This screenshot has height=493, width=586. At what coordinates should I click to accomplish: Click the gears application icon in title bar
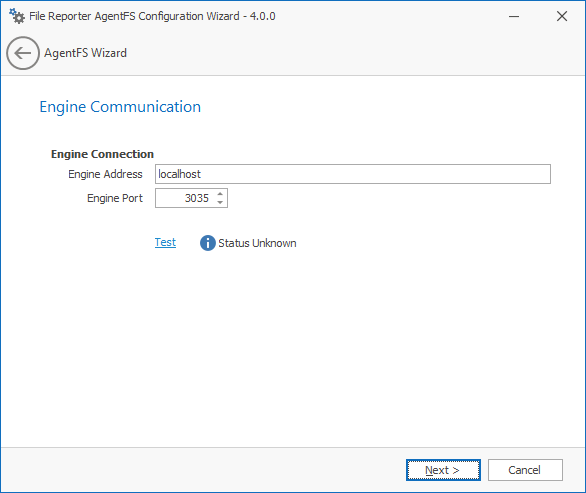[x=17, y=16]
